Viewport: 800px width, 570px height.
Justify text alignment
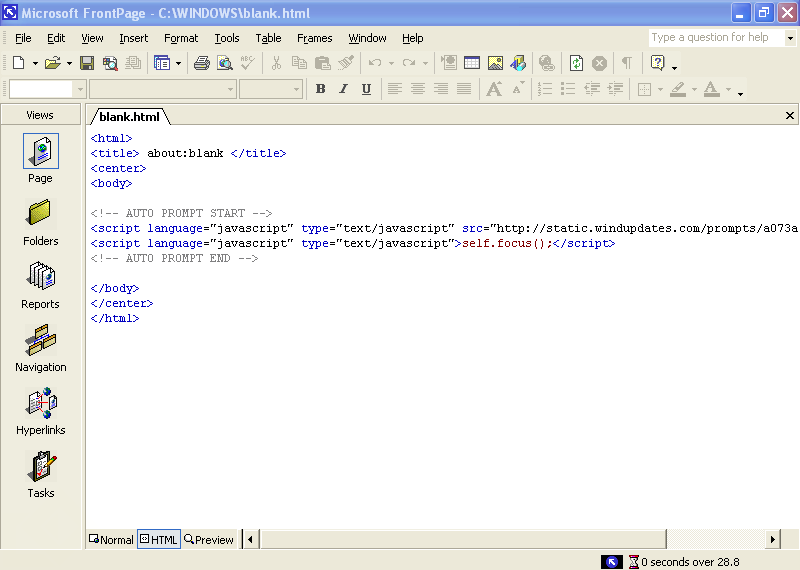click(464, 89)
